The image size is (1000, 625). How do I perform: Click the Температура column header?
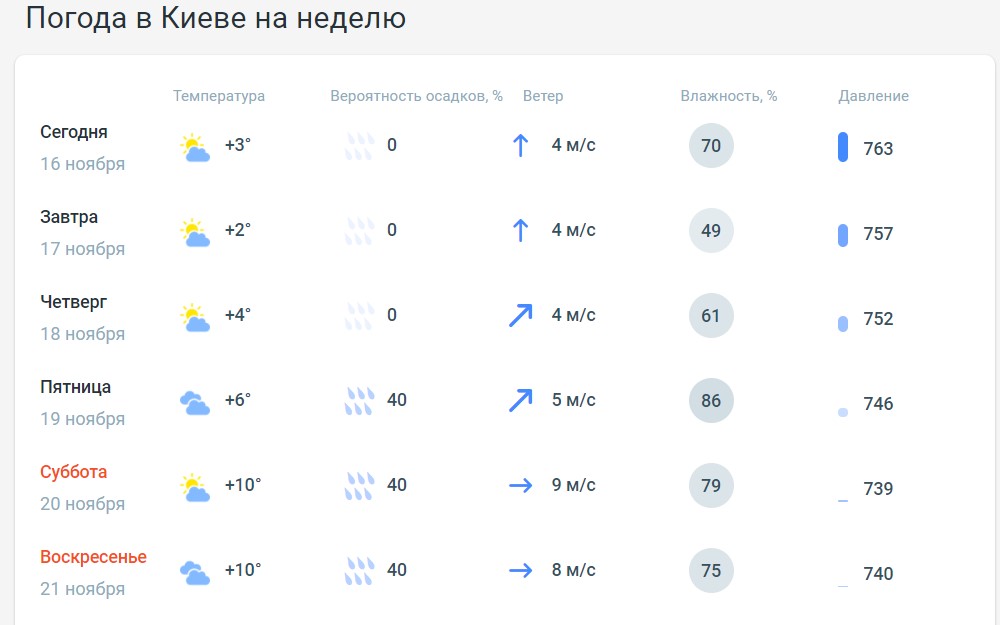tap(219, 96)
